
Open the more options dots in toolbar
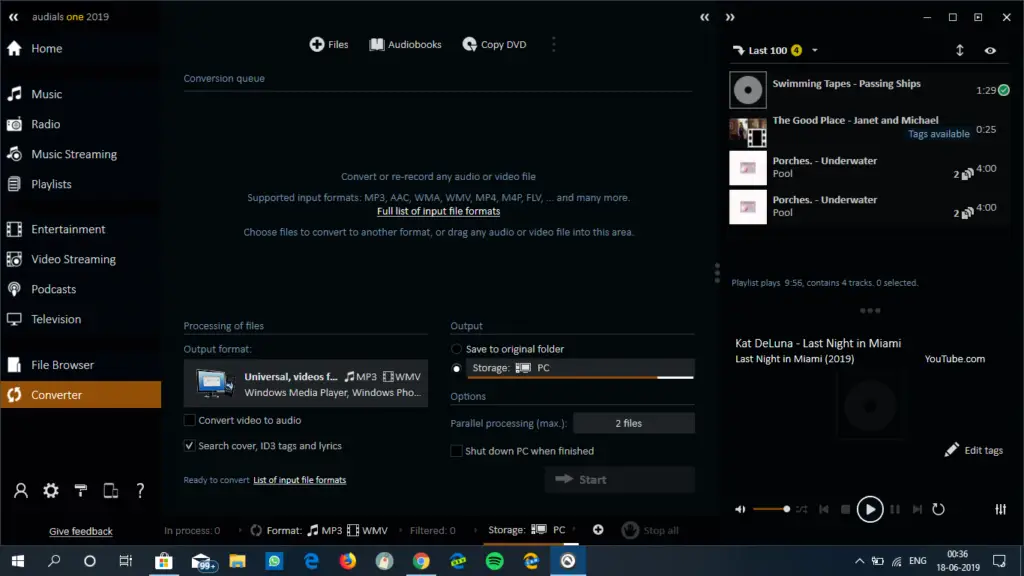(554, 44)
